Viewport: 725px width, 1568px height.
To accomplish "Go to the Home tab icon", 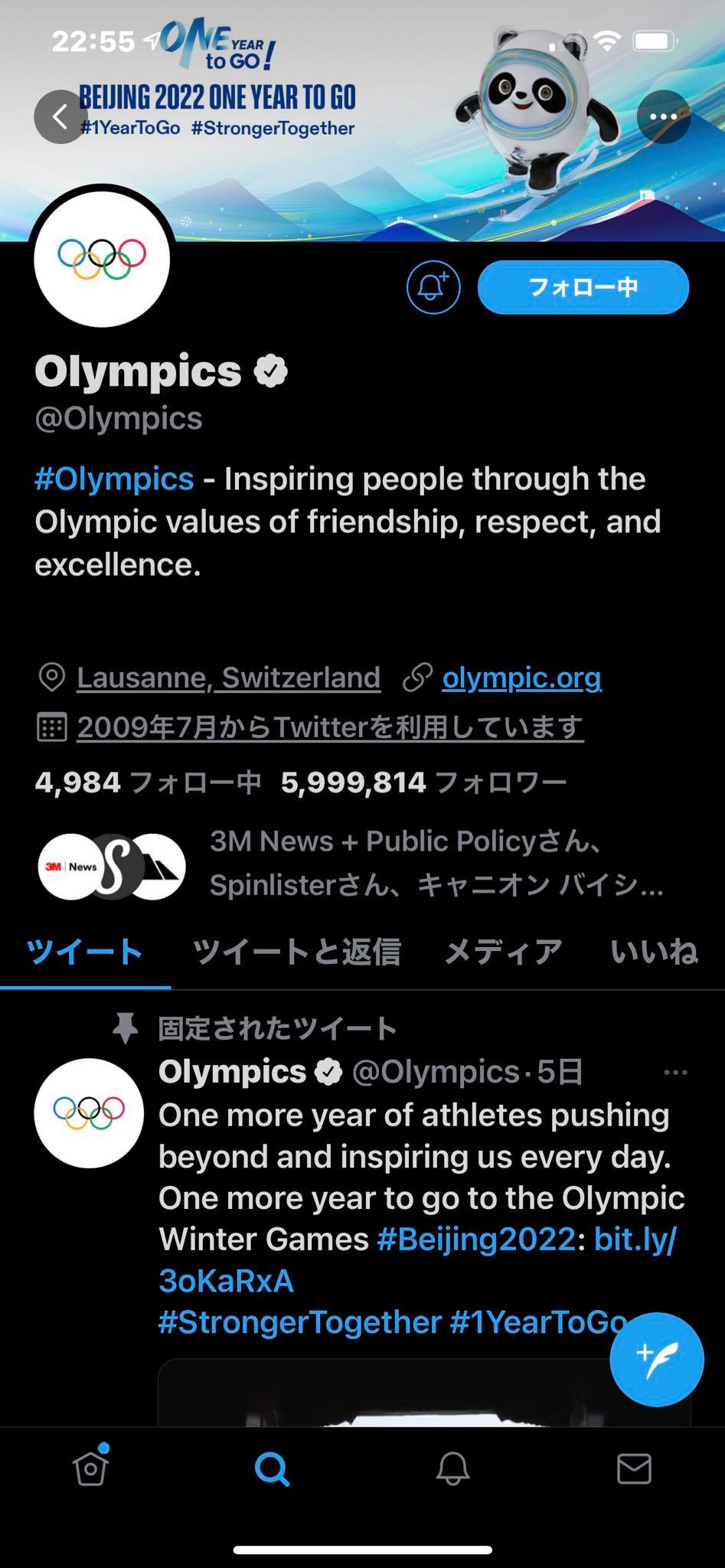I will coord(91,1468).
